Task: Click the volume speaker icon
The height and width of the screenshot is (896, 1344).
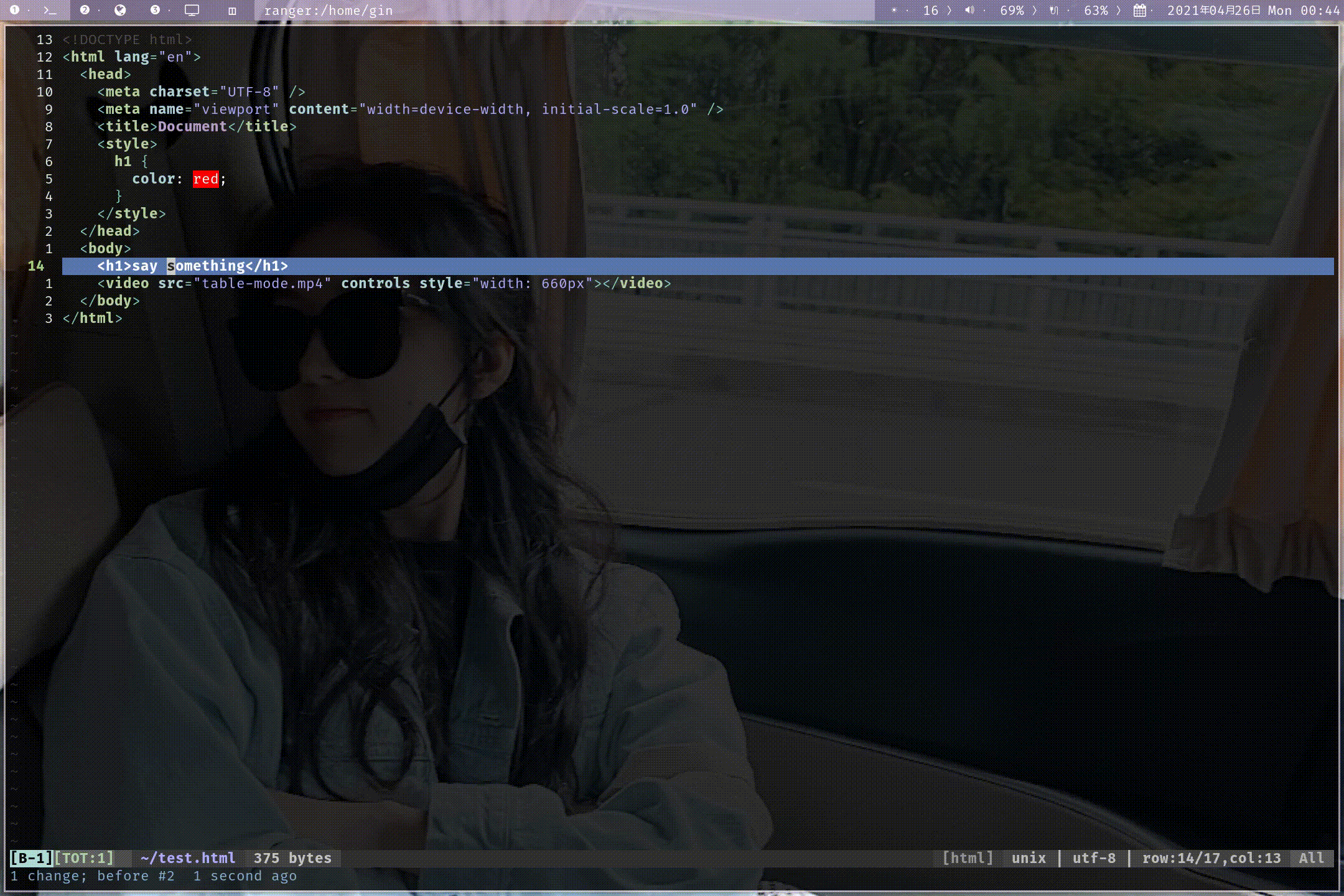Action: tap(969, 11)
